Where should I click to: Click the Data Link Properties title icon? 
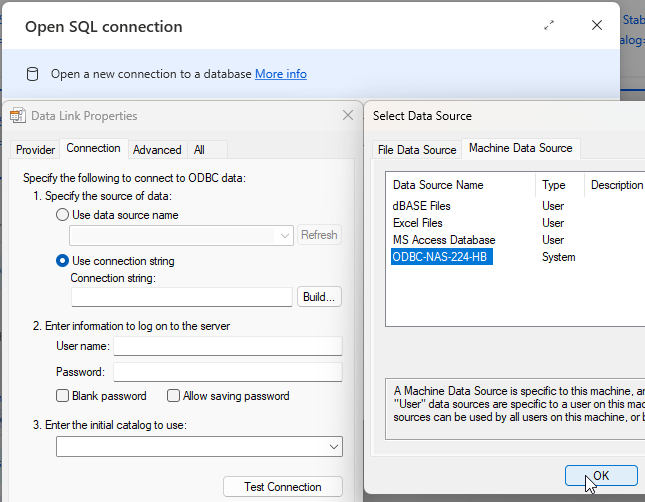17,116
